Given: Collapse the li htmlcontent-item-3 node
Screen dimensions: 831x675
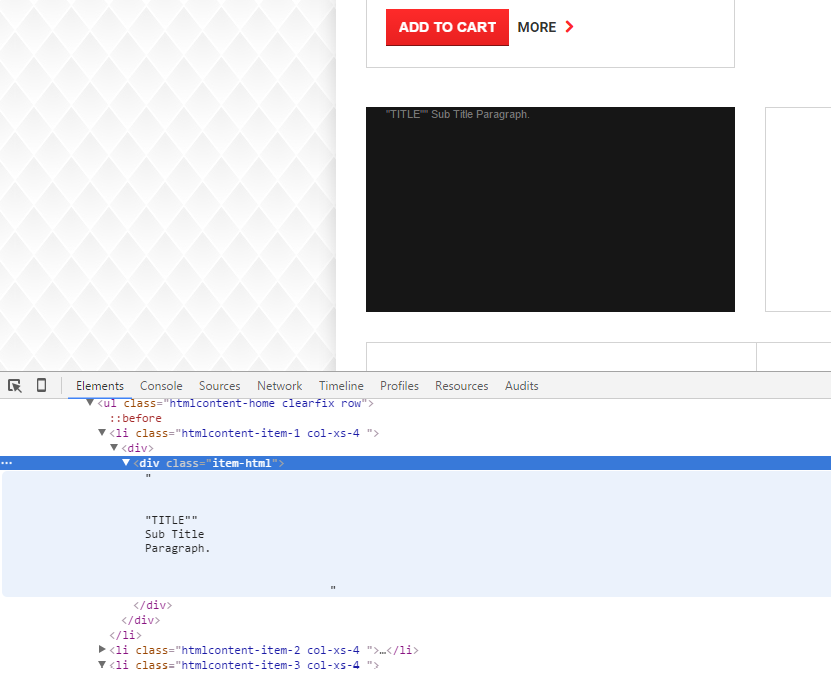Looking at the screenshot, I should (102, 664).
